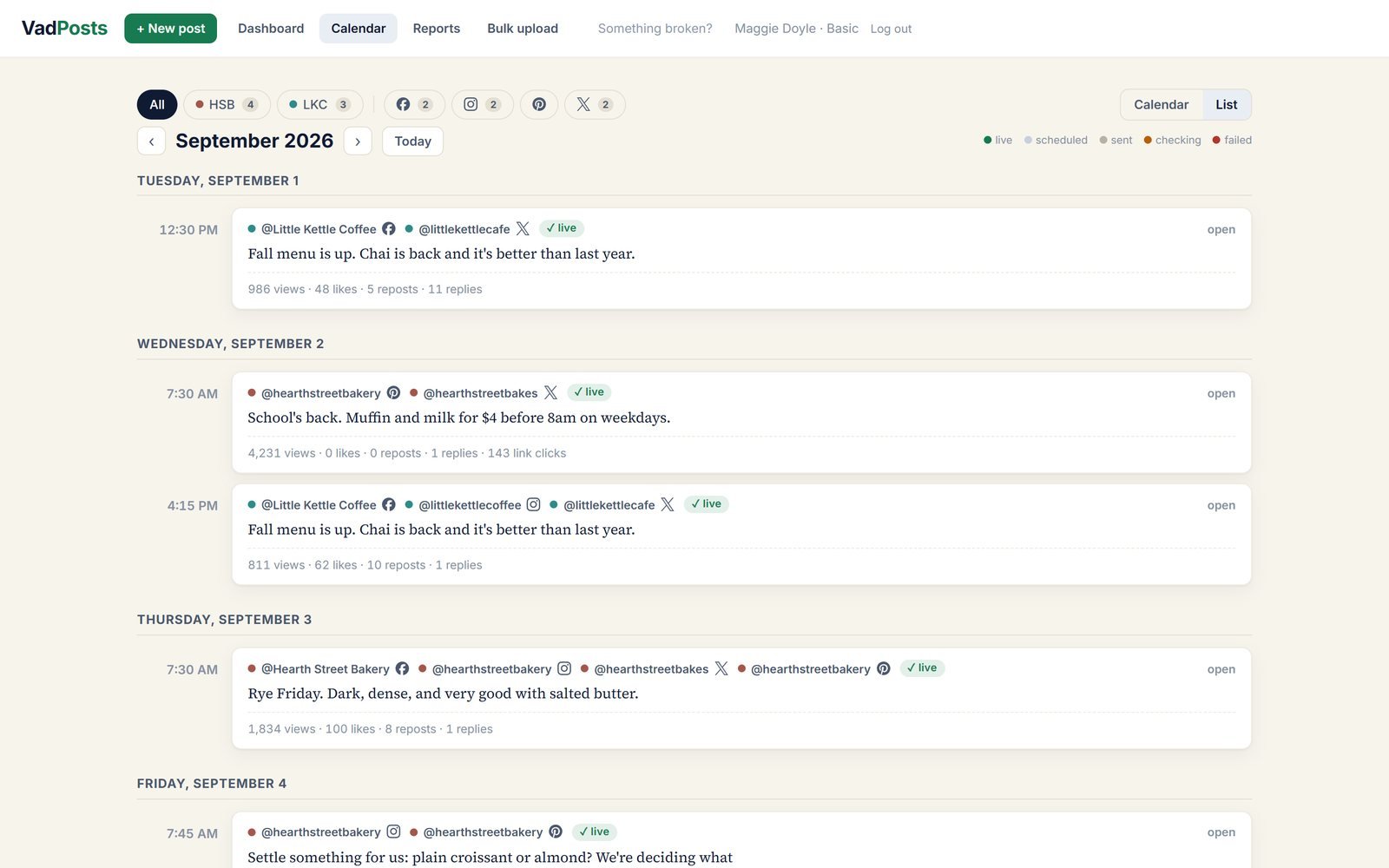The height and width of the screenshot is (868, 1389).
Task: Click the Something broken? link
Action: click(655, 29)
